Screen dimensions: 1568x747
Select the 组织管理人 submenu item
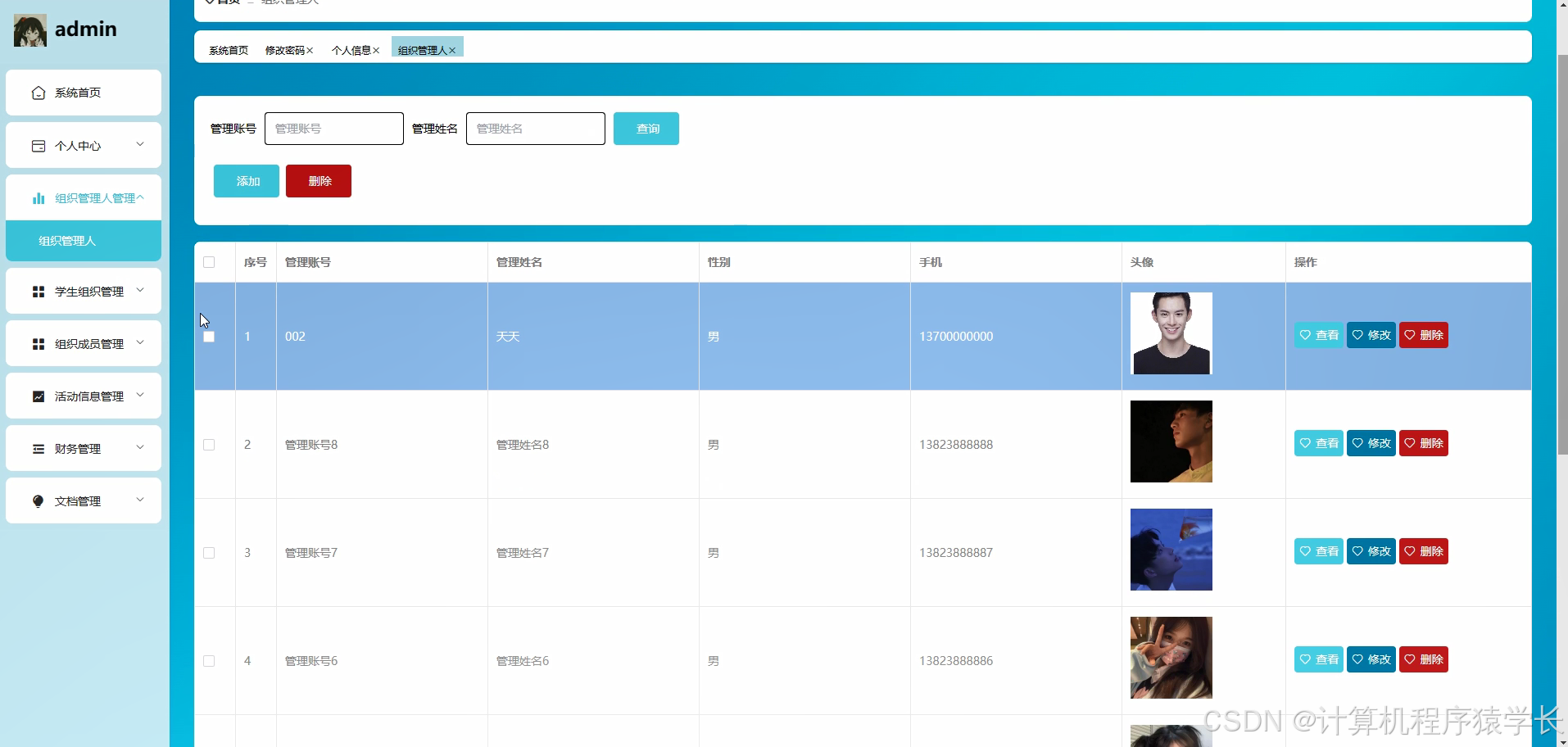(84, 241)
